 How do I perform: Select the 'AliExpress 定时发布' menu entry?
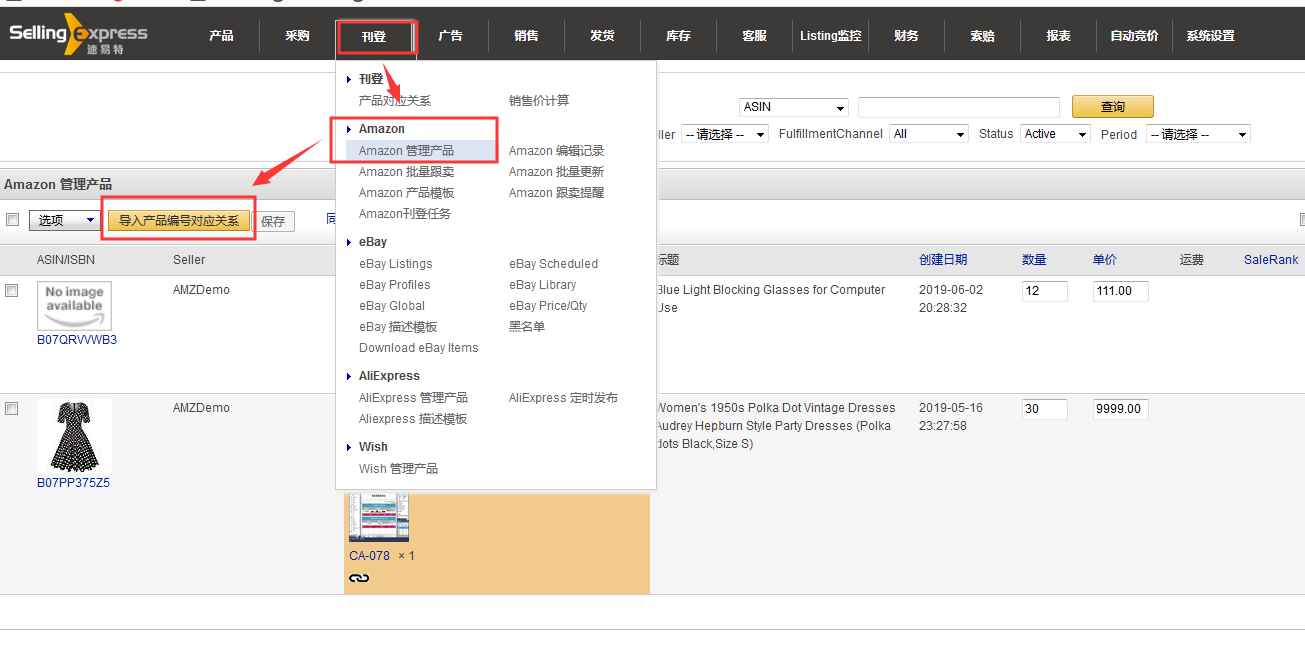[564, 398]
